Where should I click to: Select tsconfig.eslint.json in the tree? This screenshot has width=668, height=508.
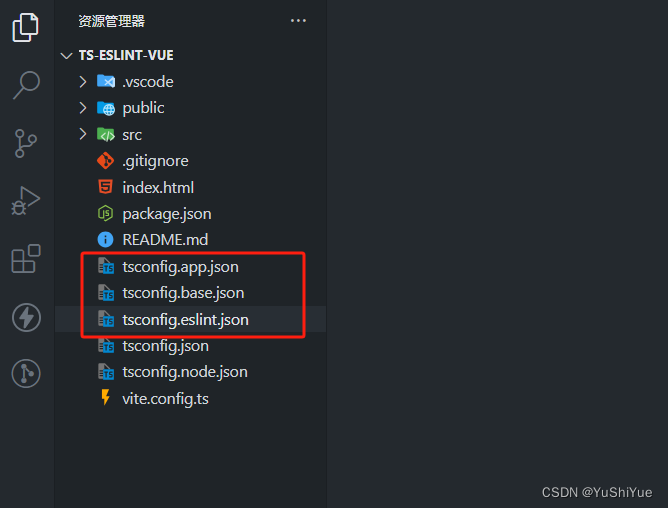(185, 320)
